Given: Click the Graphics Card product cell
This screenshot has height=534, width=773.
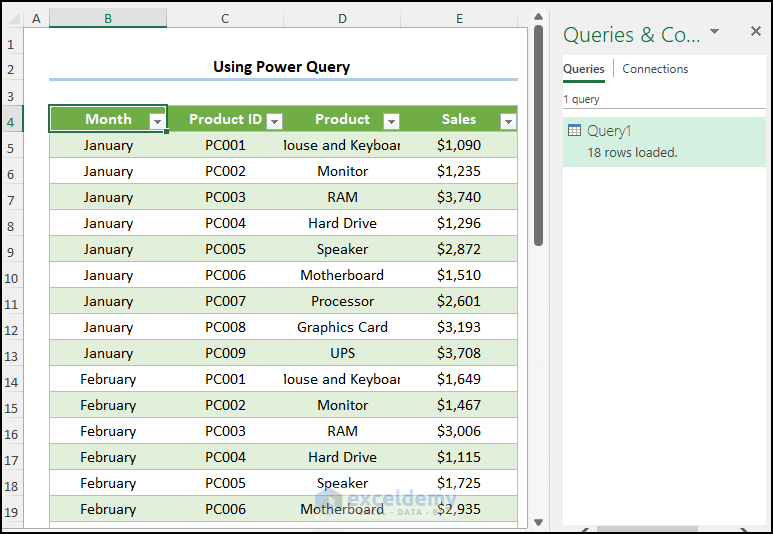Looking at the screenshot, I should [342, 327].
